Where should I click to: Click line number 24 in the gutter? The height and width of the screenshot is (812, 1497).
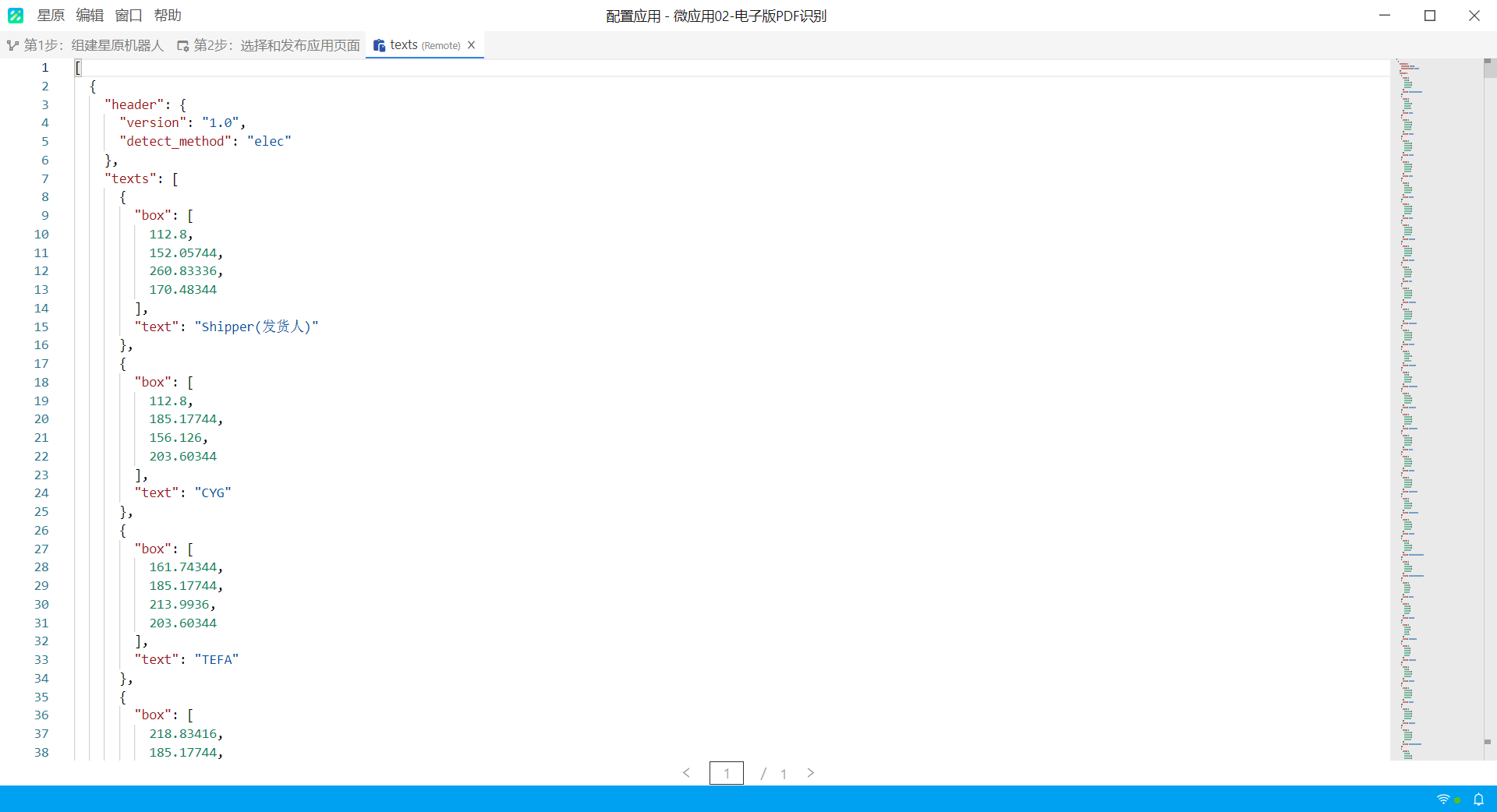(41, 493)
